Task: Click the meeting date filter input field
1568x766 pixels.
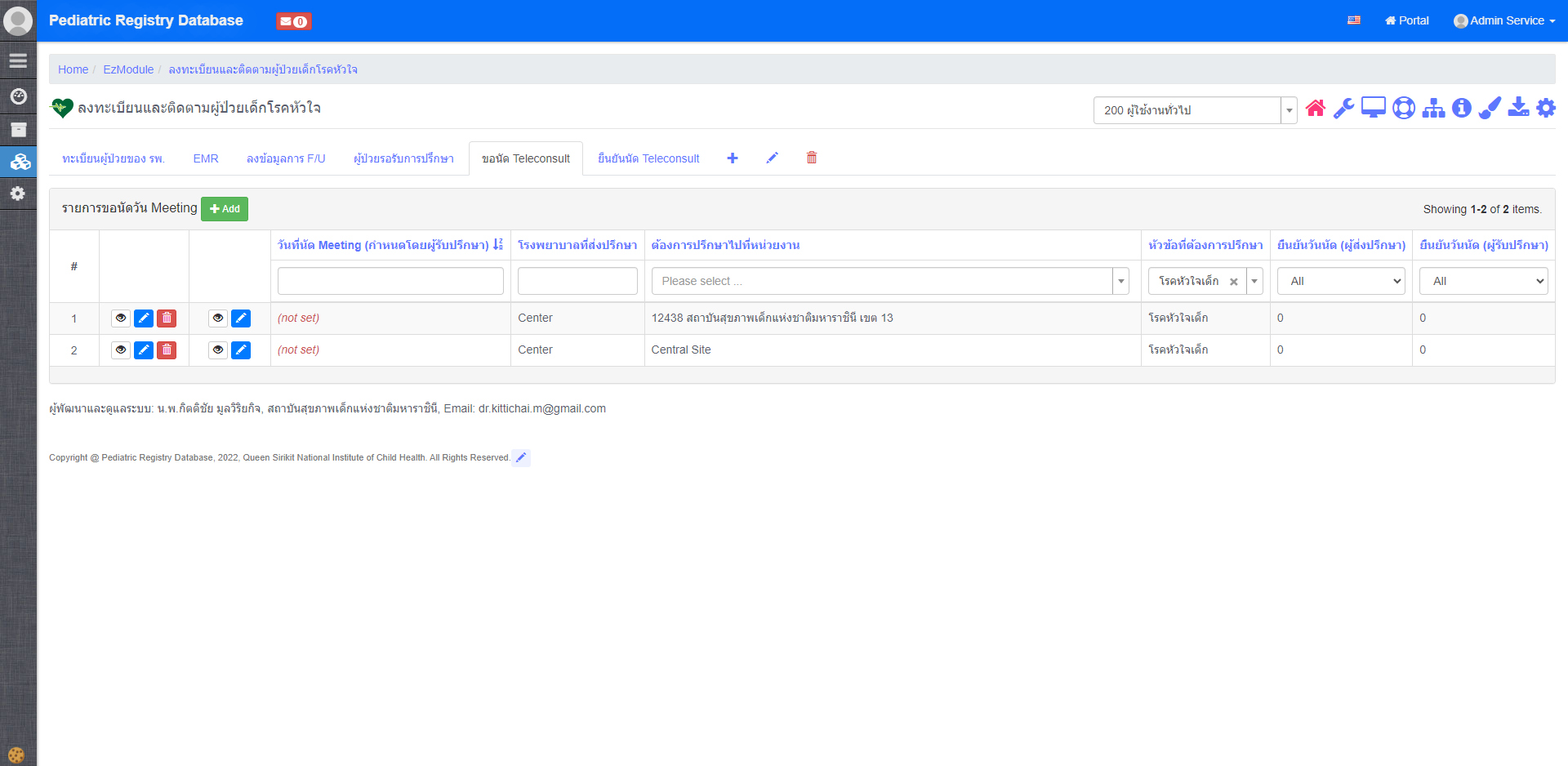Action: point(390,281)
